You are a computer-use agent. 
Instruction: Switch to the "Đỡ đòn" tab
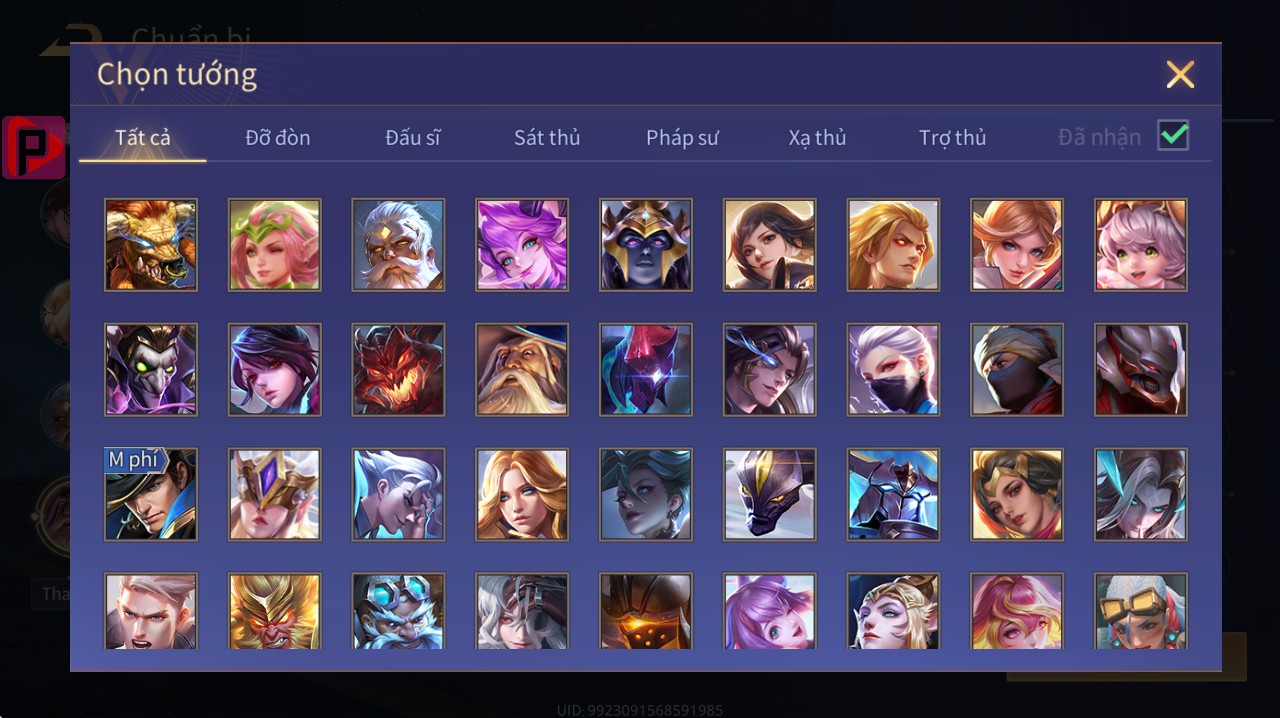278,138
